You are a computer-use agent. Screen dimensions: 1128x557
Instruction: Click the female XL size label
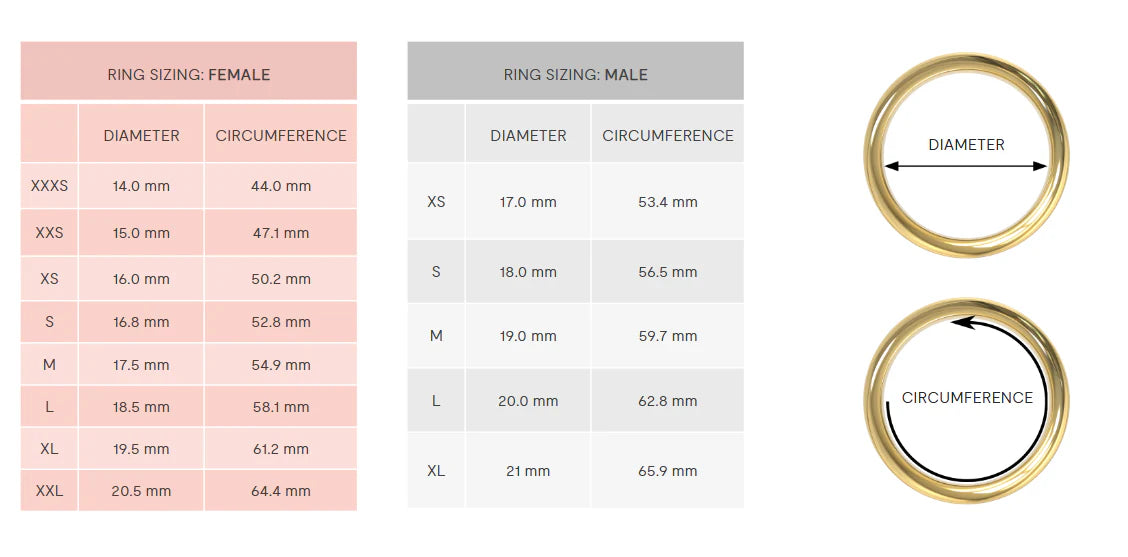(x=49, y=448)
